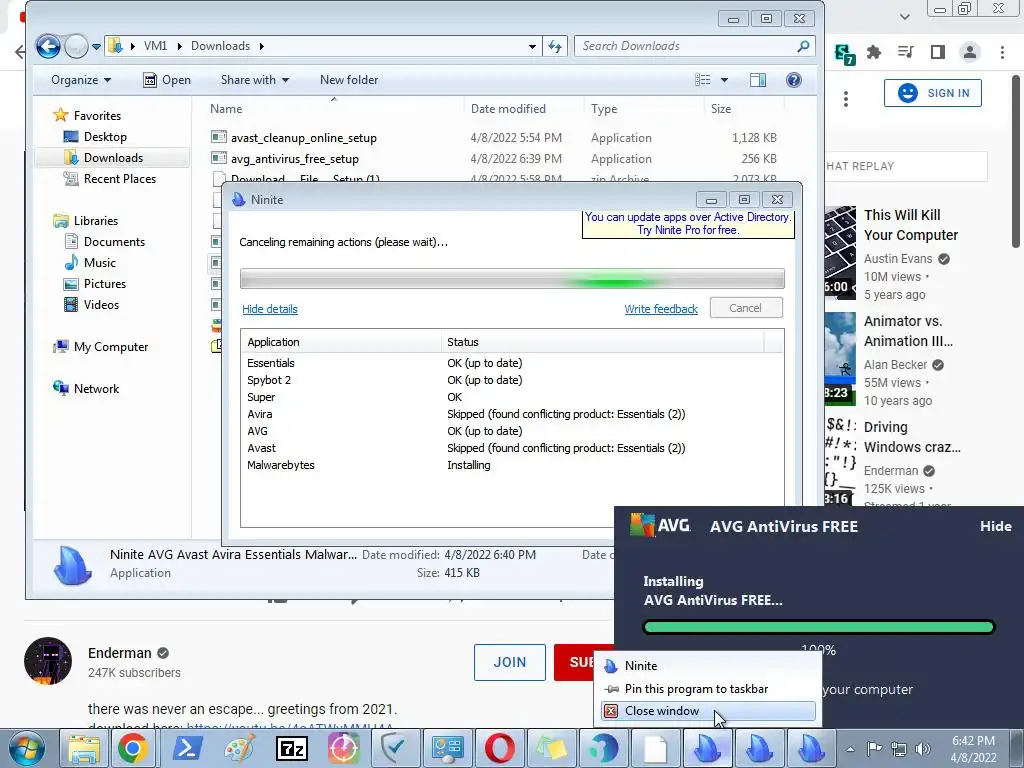Select the Malwarebytes row in Ninite
The height and width of the screenshot is (768, 1024).
(x=512, y=465)
